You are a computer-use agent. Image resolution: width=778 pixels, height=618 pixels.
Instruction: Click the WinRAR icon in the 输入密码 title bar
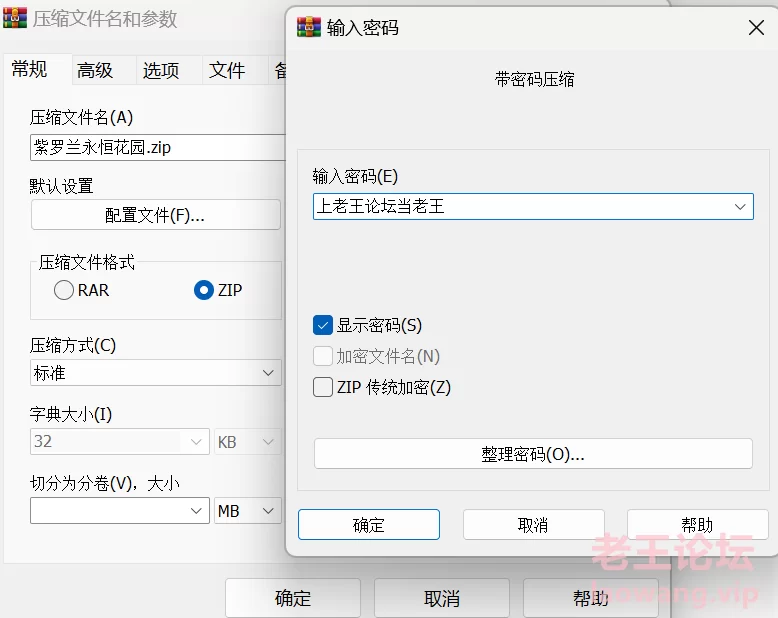coord(309,27)
